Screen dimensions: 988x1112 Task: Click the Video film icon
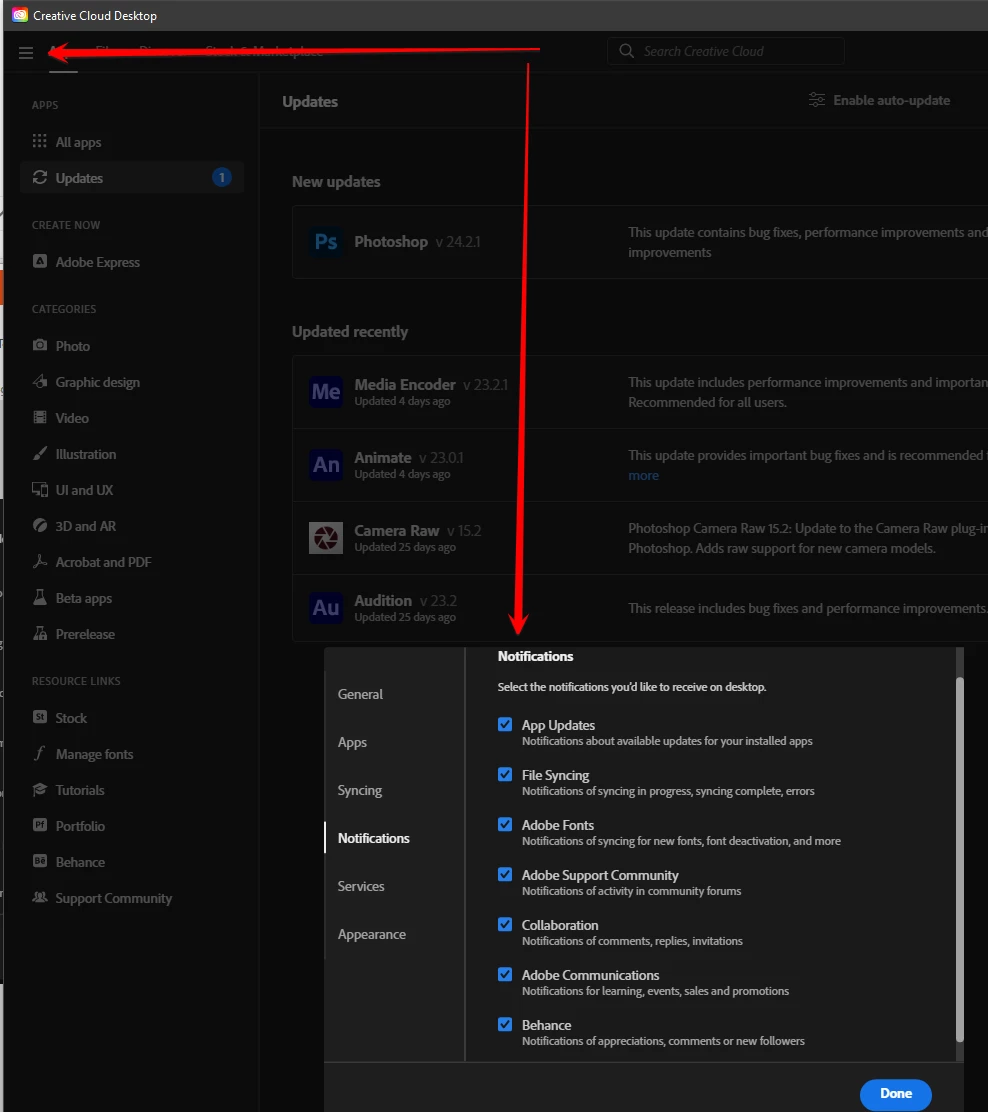pyautogui.click(x=40, y=417)
